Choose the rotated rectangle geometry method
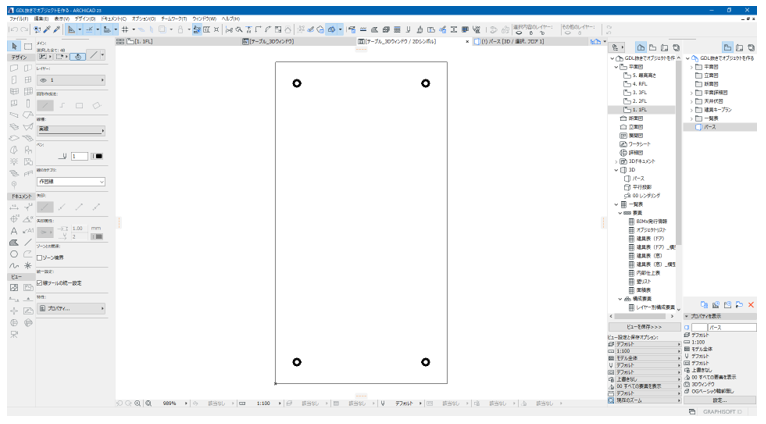 click(96, 106)
